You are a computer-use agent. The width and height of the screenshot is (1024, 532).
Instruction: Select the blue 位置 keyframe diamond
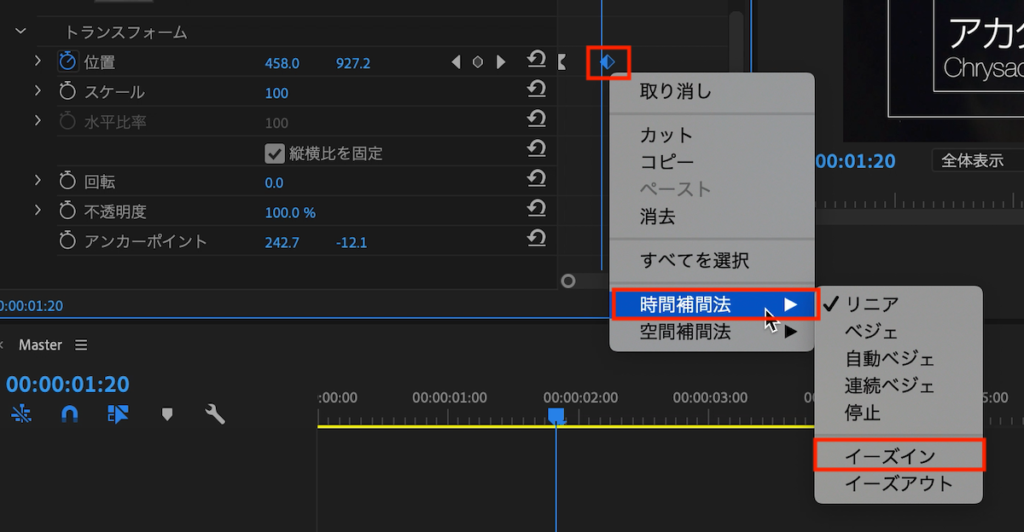click(607, 62)
